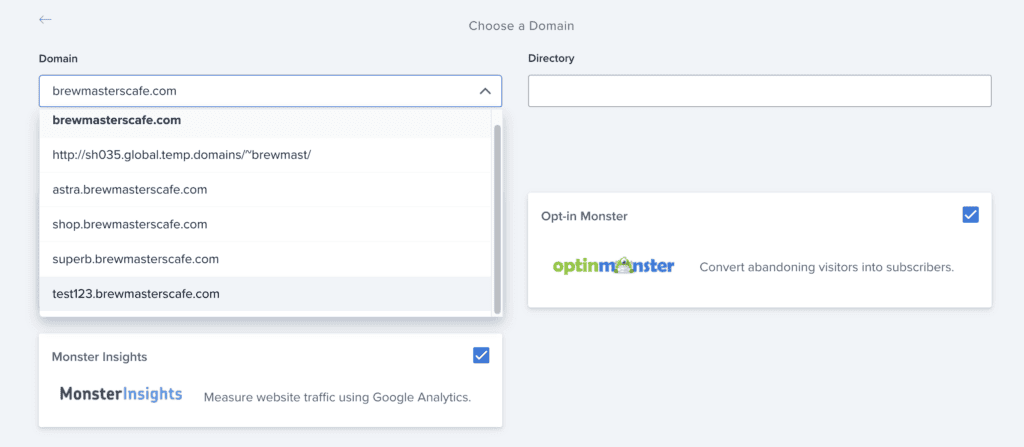
Task: Choose test123.brewmasterscafe.com option
Action: (x=266, y=293)
